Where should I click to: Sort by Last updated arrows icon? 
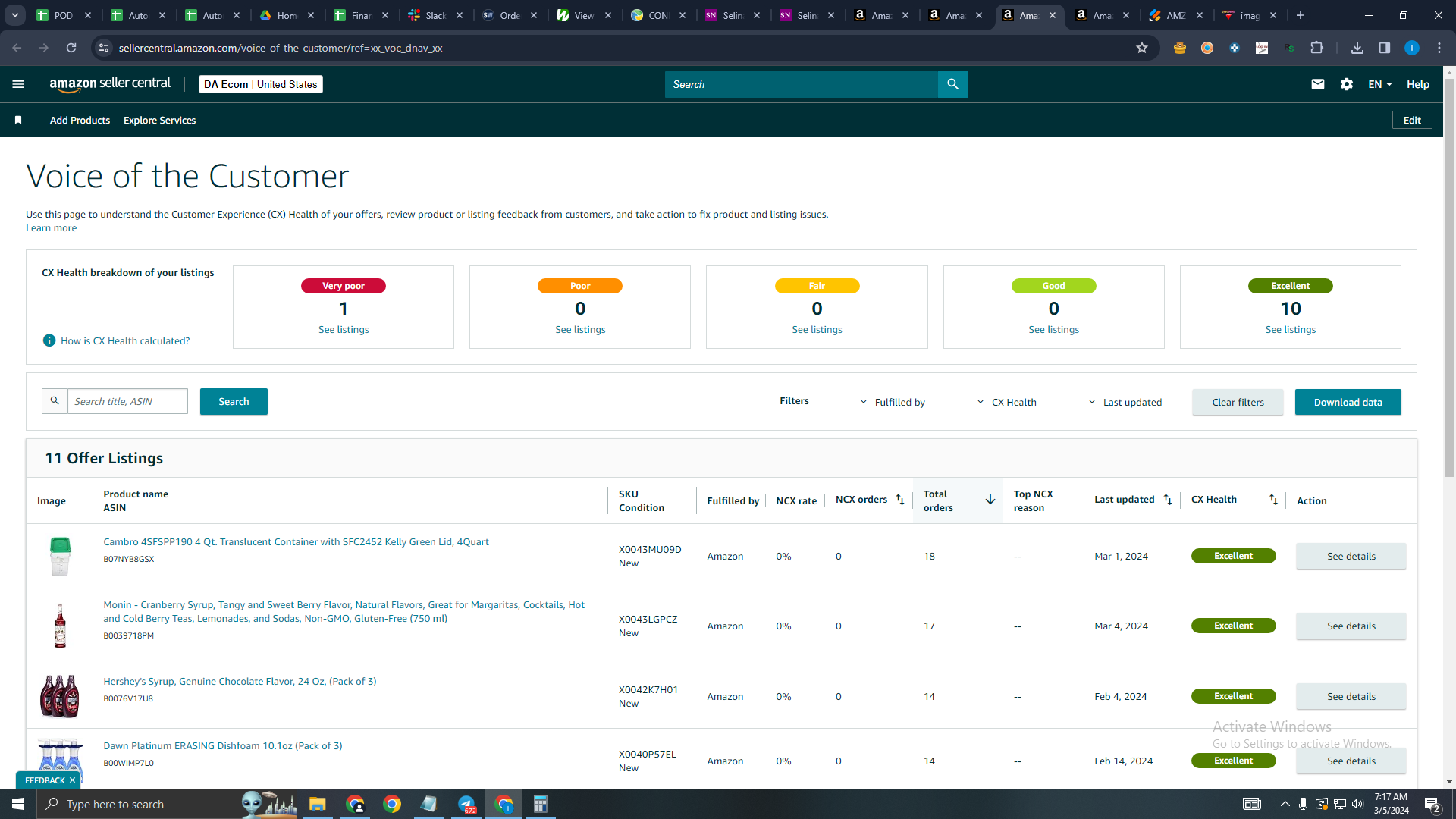coord(1168,500)
